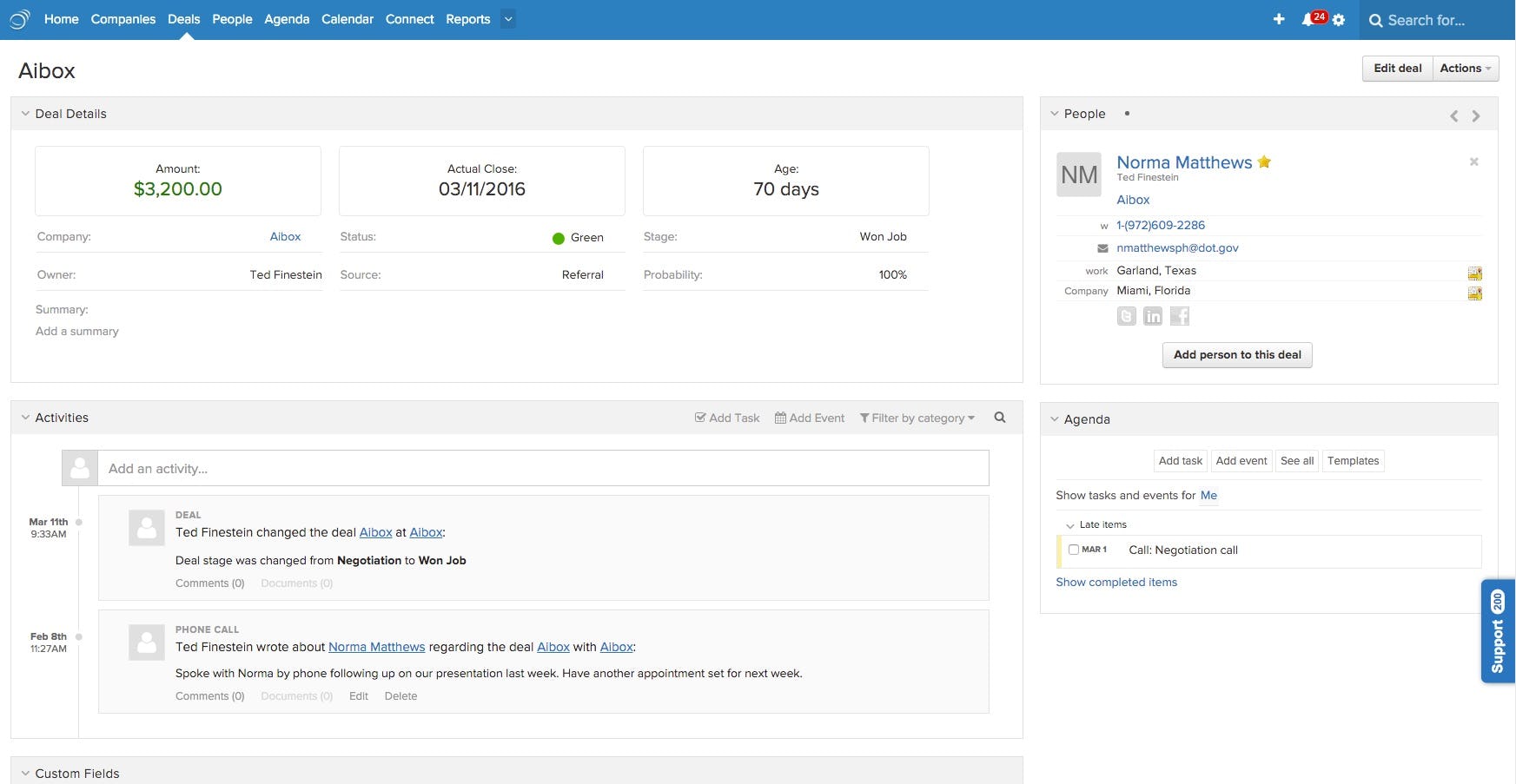1516x784 pixels.
Task: Collapse the Late items group
Action: pos(1070,525)
